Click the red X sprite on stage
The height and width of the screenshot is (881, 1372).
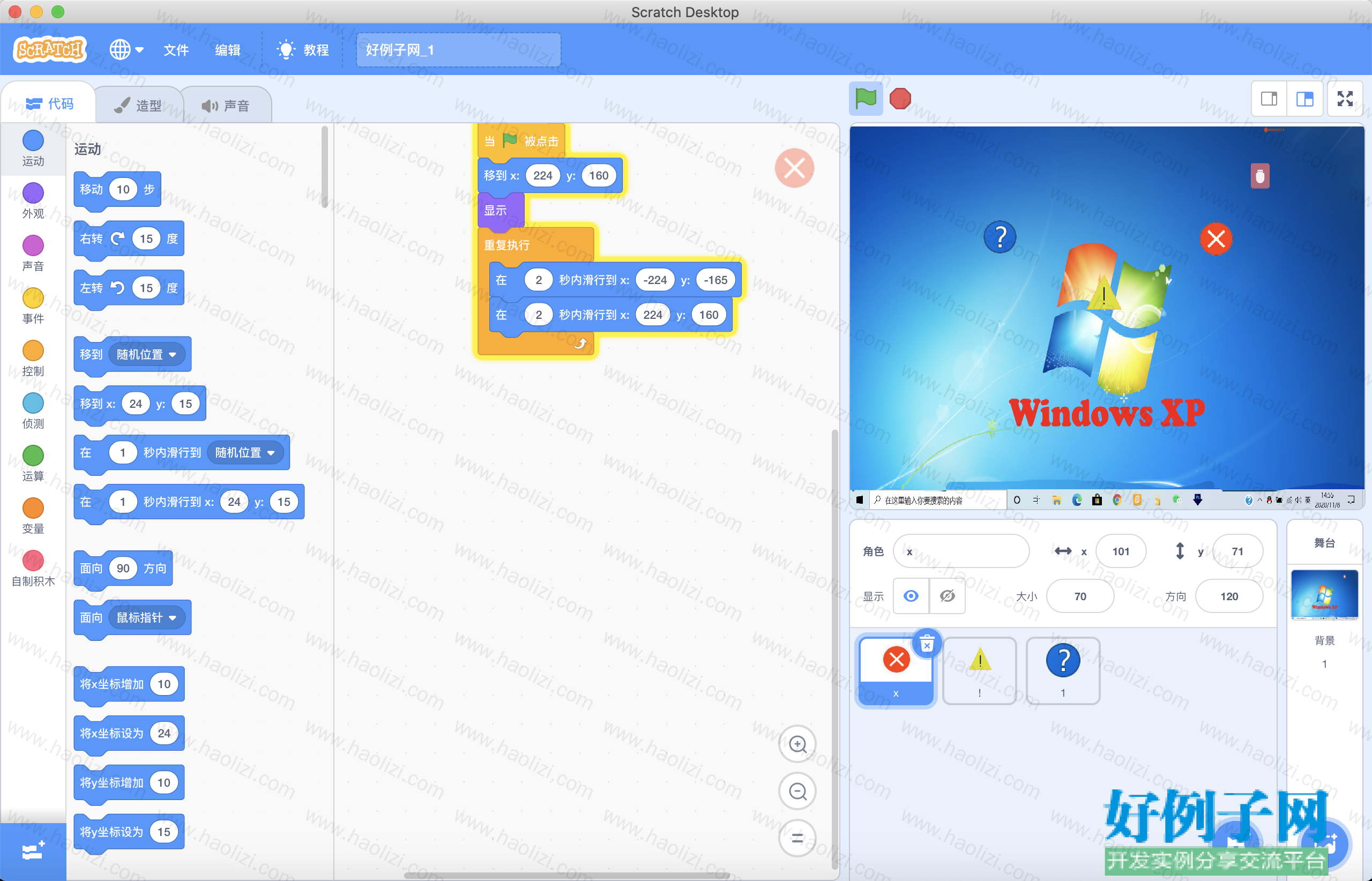(1216, 239)
